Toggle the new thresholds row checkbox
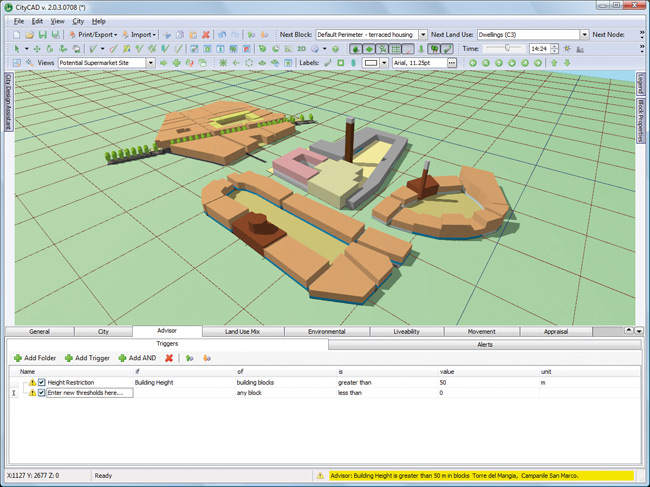This screenshot has width=650, height=487. pos(41,393)
